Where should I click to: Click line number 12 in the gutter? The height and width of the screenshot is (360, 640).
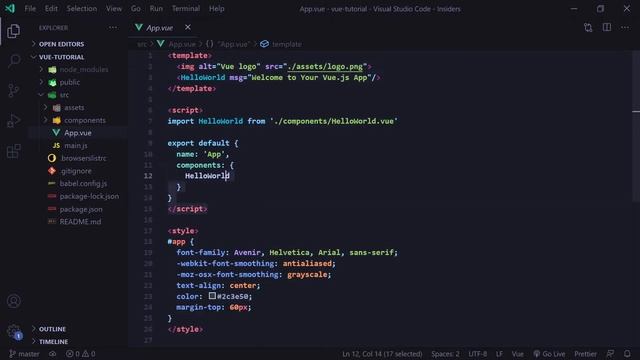tap(148, 176)
